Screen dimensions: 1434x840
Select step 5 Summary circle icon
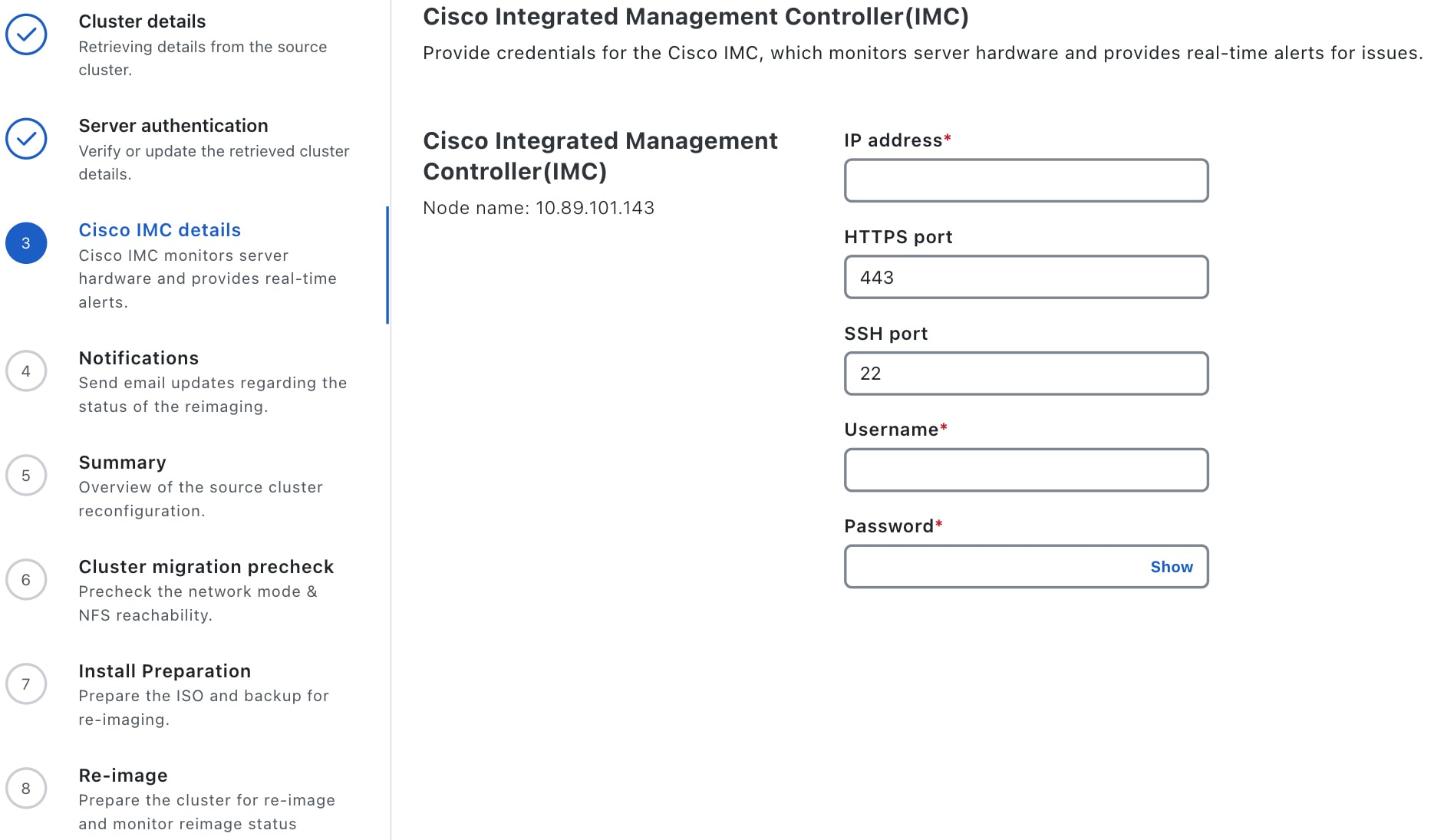[26, 476]
